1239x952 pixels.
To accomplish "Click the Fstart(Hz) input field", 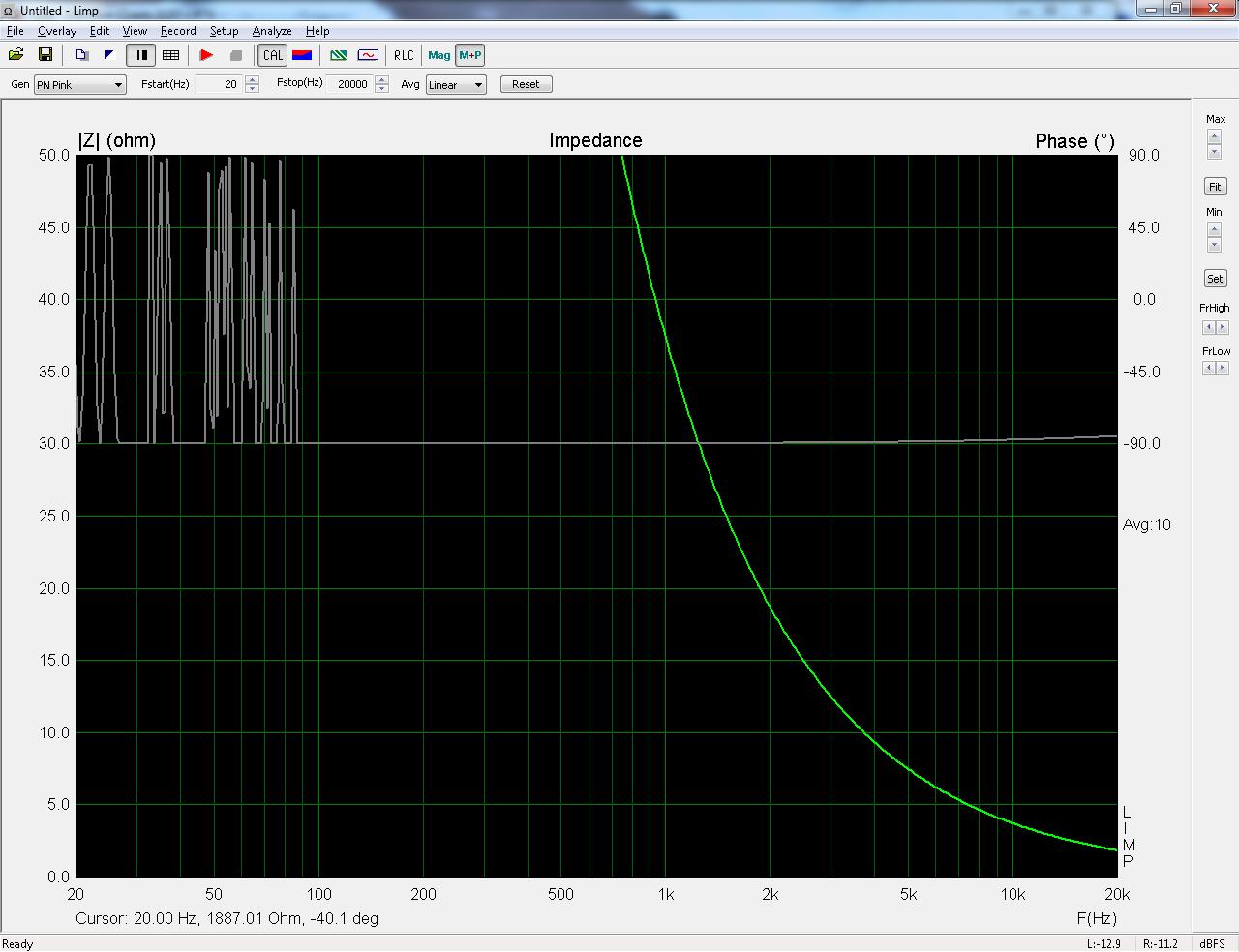I will [x=218, y=84].
